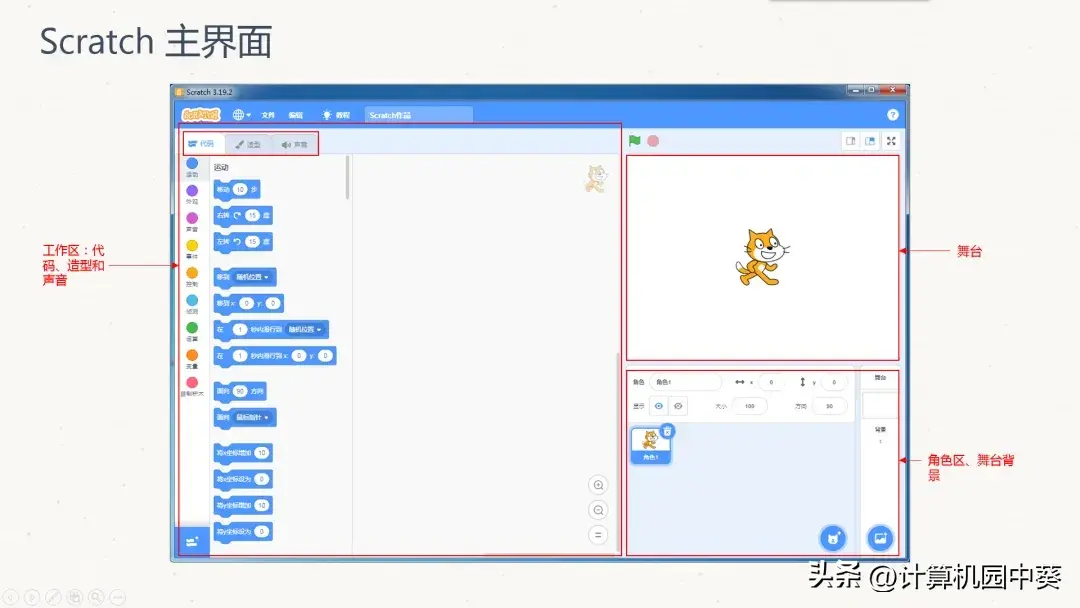
Task: Select the dark orange Variables category circle
Action: click(x=192, y=355)
